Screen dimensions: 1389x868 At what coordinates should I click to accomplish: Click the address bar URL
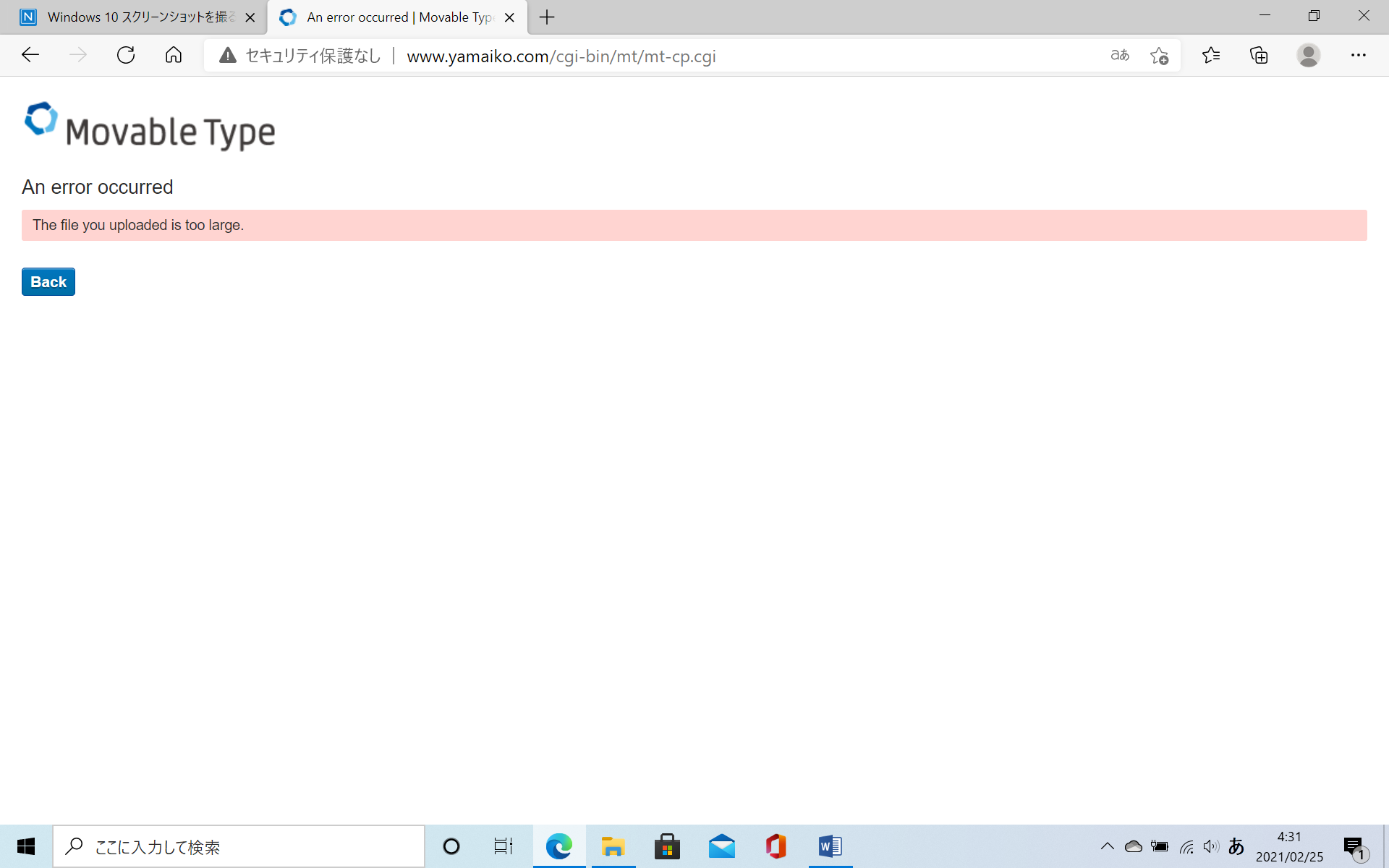coord(561,56)
